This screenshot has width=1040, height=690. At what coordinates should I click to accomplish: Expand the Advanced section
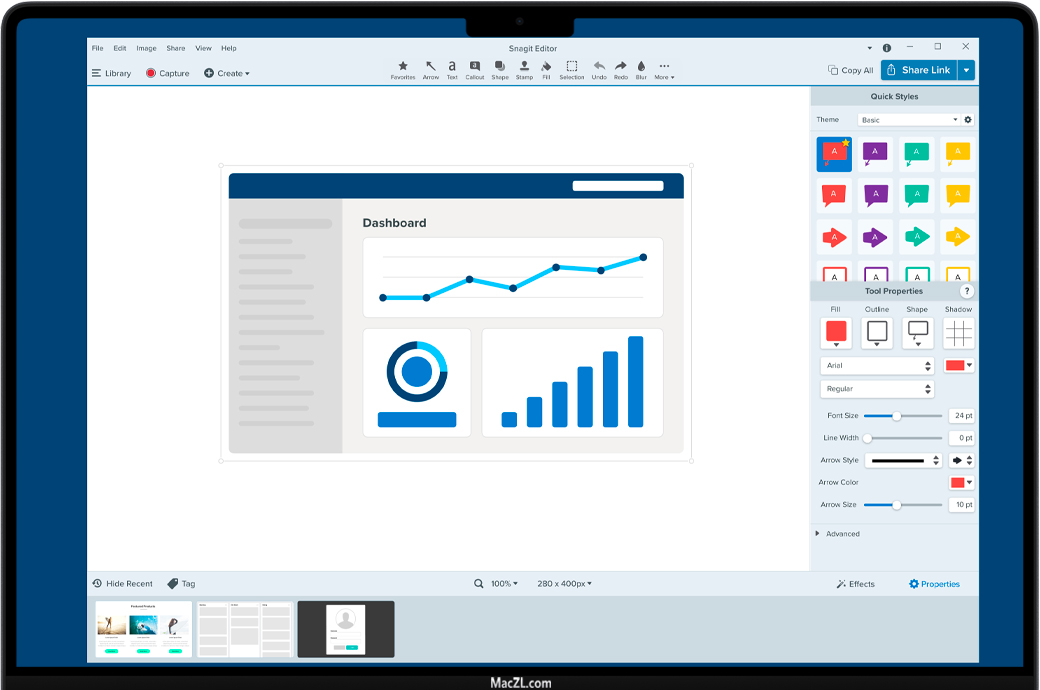838,533
